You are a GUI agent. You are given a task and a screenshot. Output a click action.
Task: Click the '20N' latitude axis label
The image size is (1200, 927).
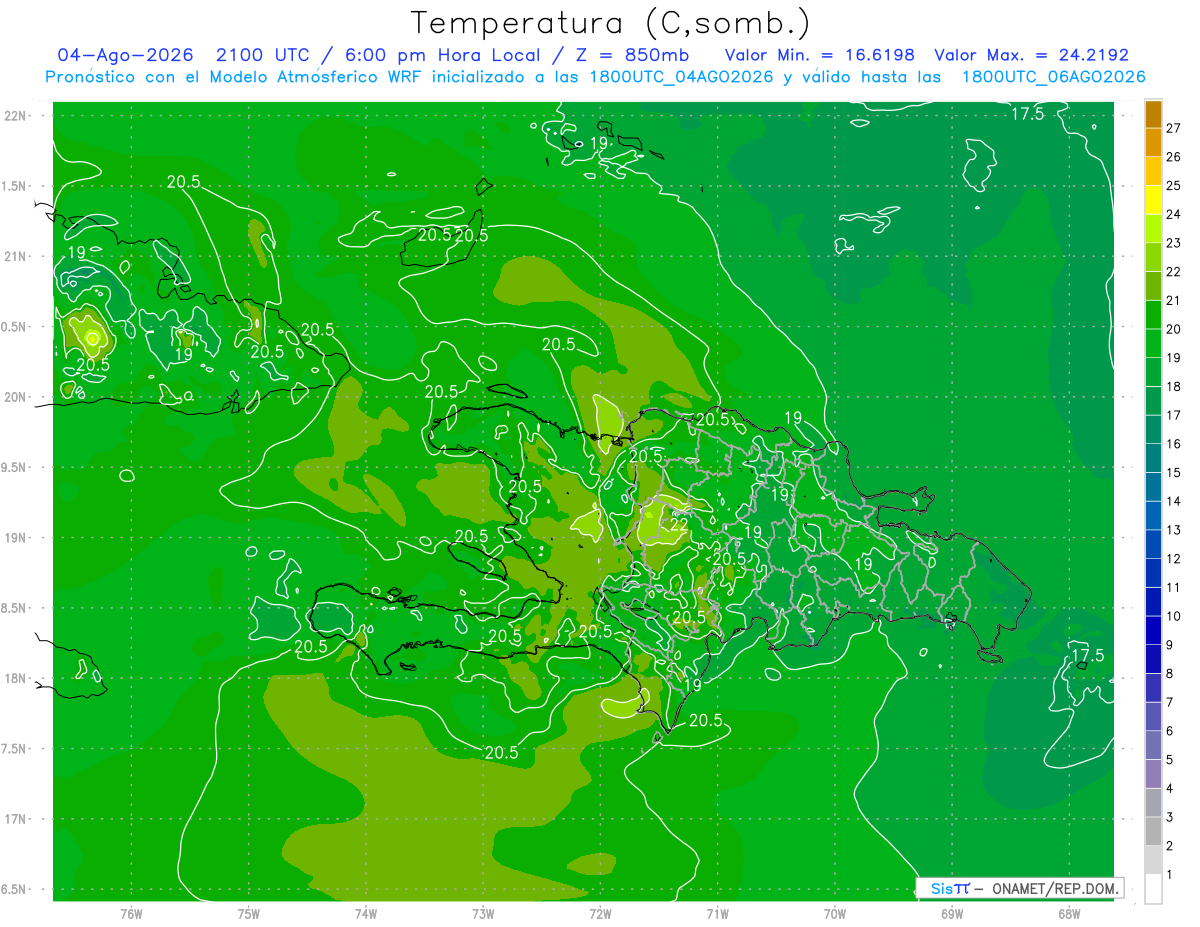(x=14, y=397)
